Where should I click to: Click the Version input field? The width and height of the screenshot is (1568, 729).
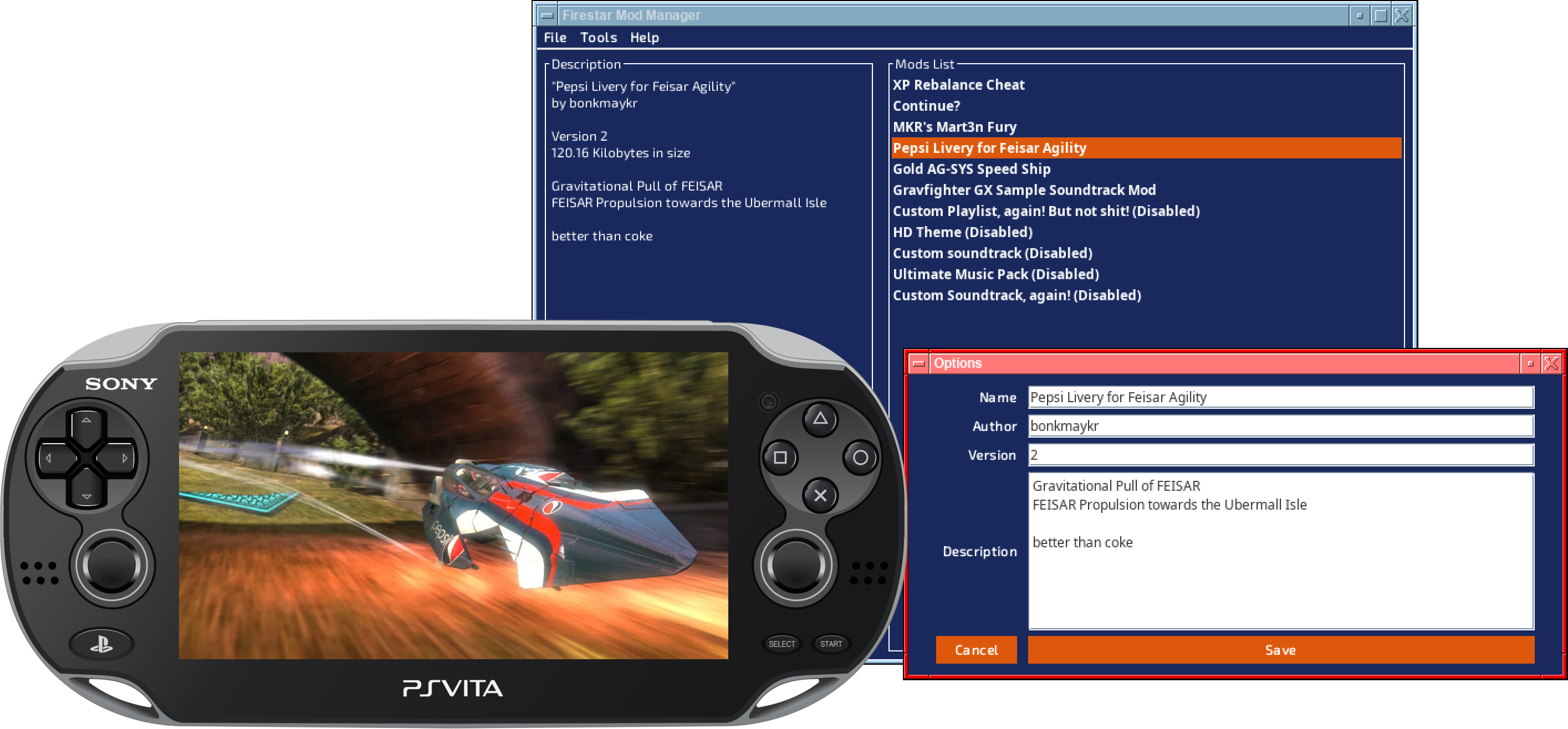click(1280, 455)
